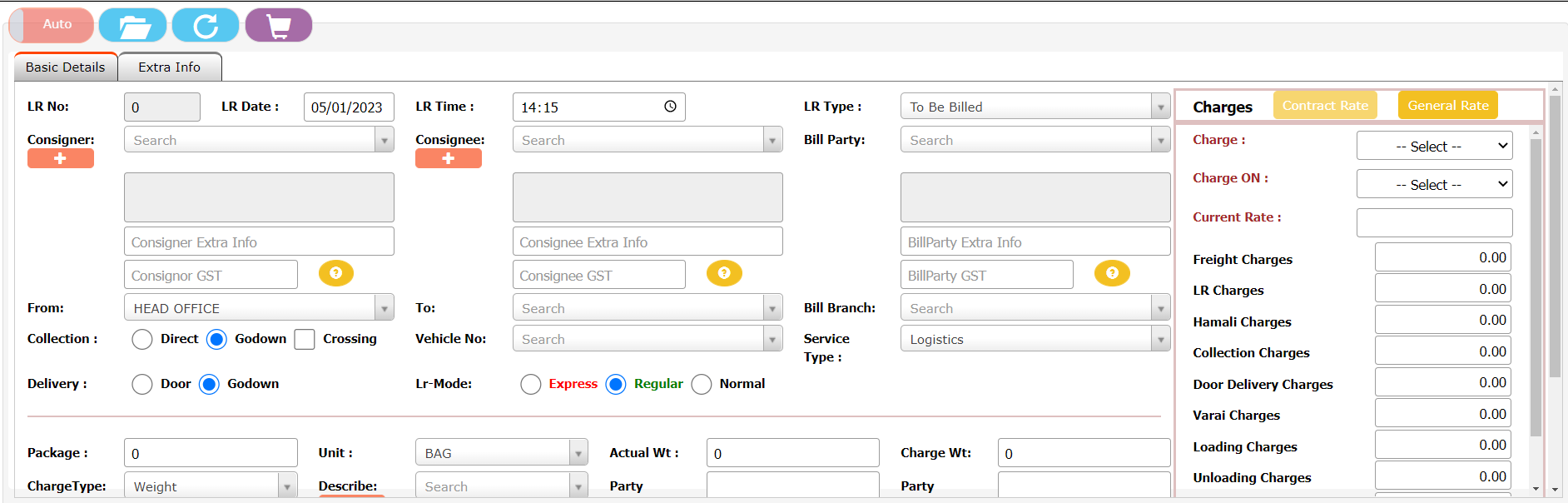This screenshot has width=1568, height=503.
Task: Click the General Rate button
Action: click(x=1448, y=106)
